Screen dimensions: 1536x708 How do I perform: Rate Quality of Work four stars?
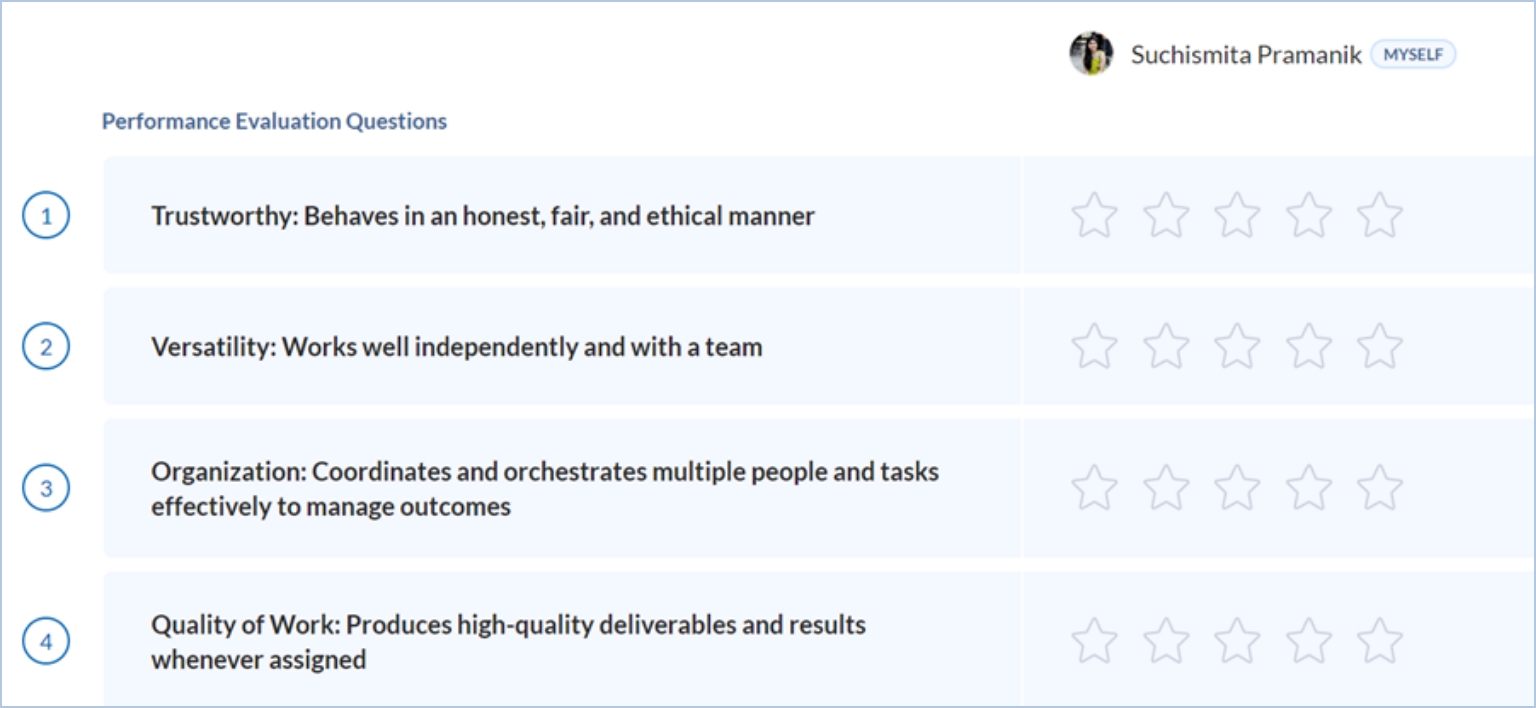coord(1309,641)
